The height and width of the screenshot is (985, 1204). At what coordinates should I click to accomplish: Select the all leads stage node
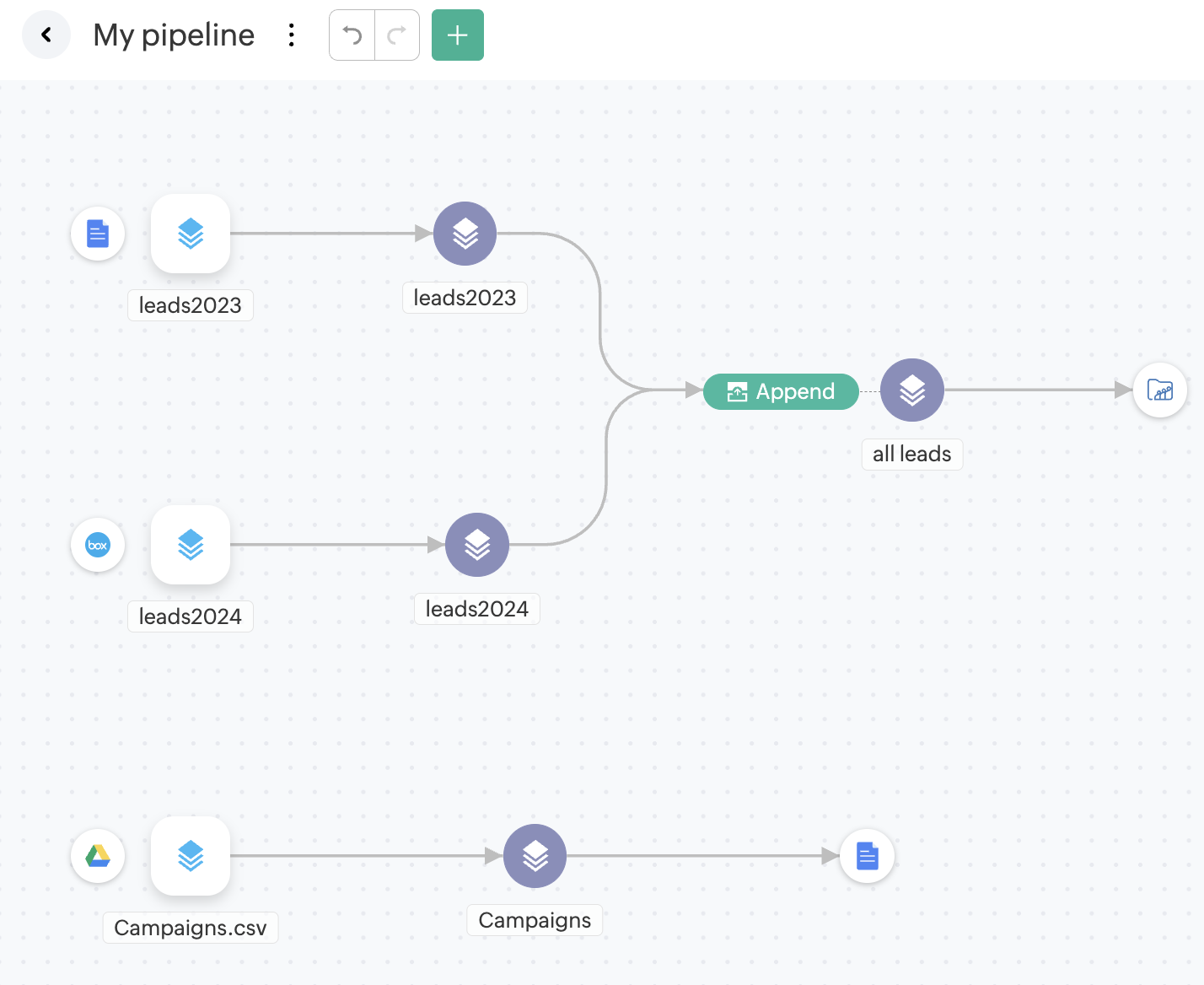click(x=911, y=390)
